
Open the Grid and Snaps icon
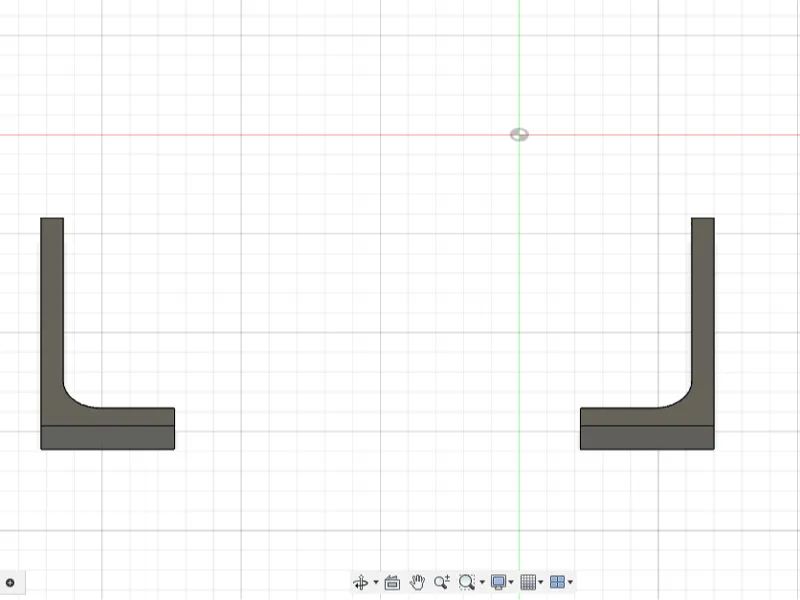click(x=528, y=582)
